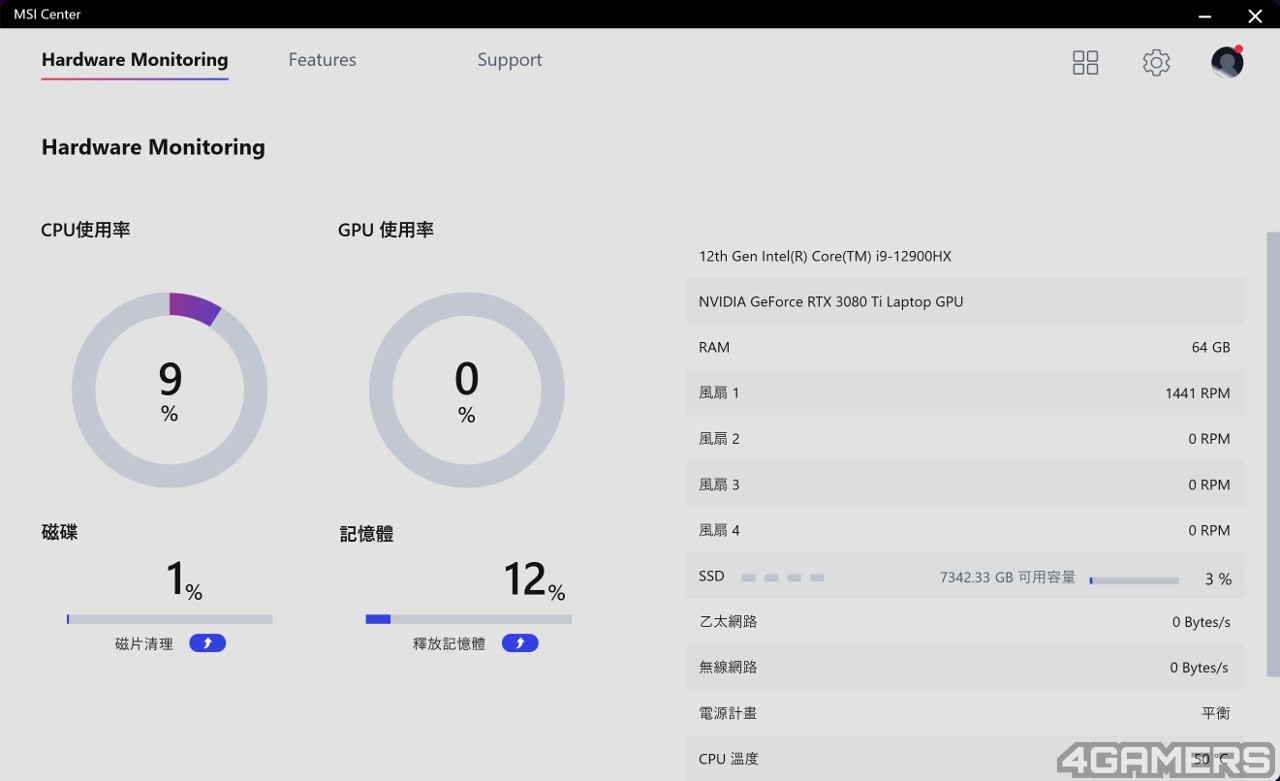
Task: Switch to Support tab
Action: (510, 60)
